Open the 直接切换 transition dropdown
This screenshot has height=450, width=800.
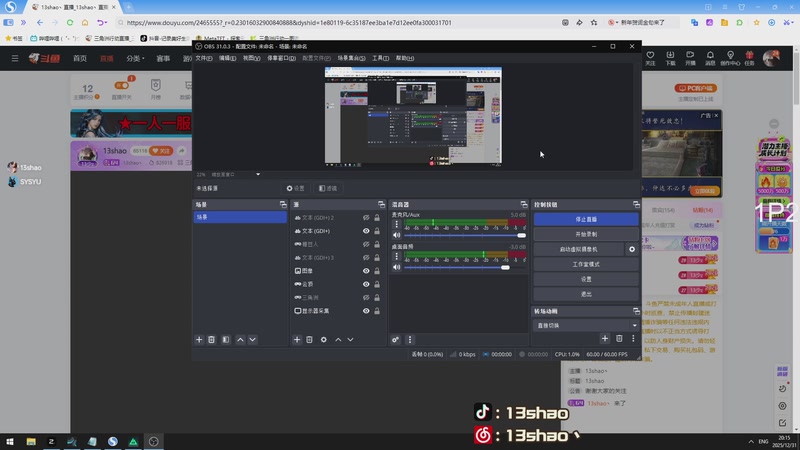tap(586, 326)
